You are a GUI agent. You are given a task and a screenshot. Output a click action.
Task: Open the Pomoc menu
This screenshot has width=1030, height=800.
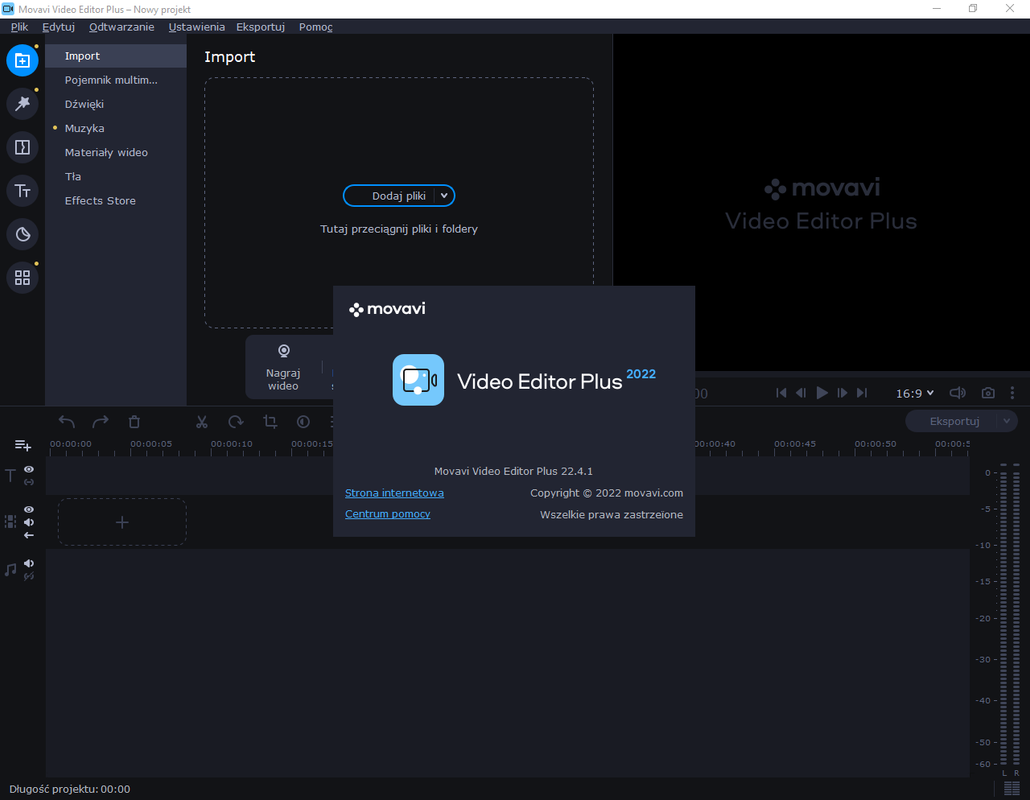coord(315,27)
